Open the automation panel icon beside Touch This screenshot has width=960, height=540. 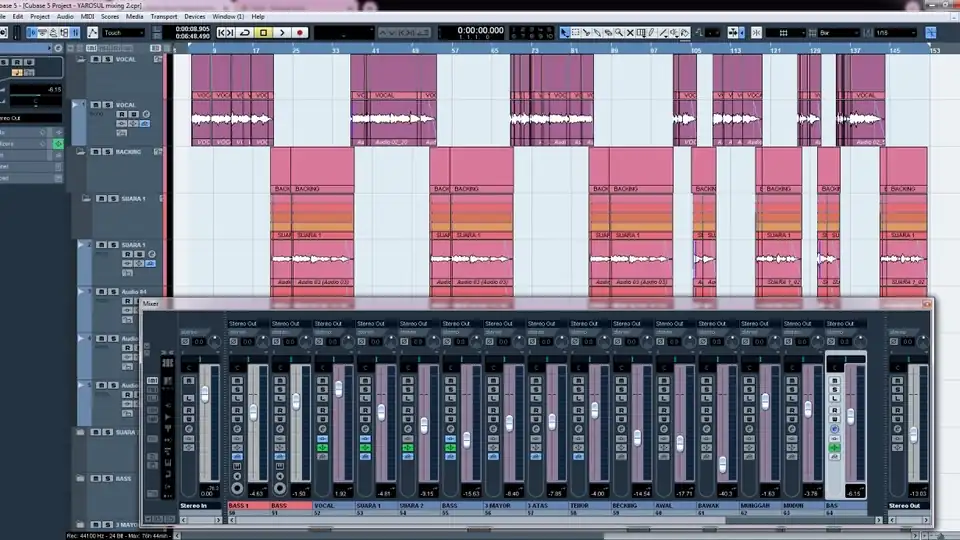[x=92, y=32]
